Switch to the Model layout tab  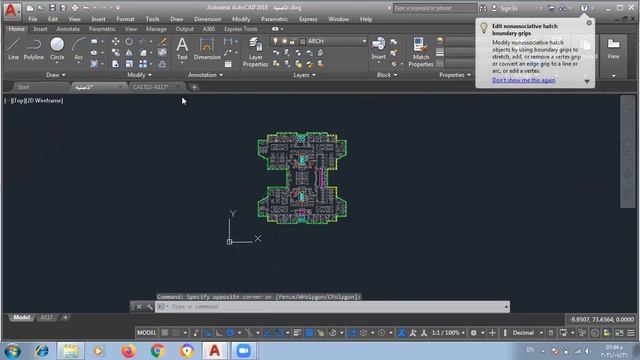click(21, 317)
